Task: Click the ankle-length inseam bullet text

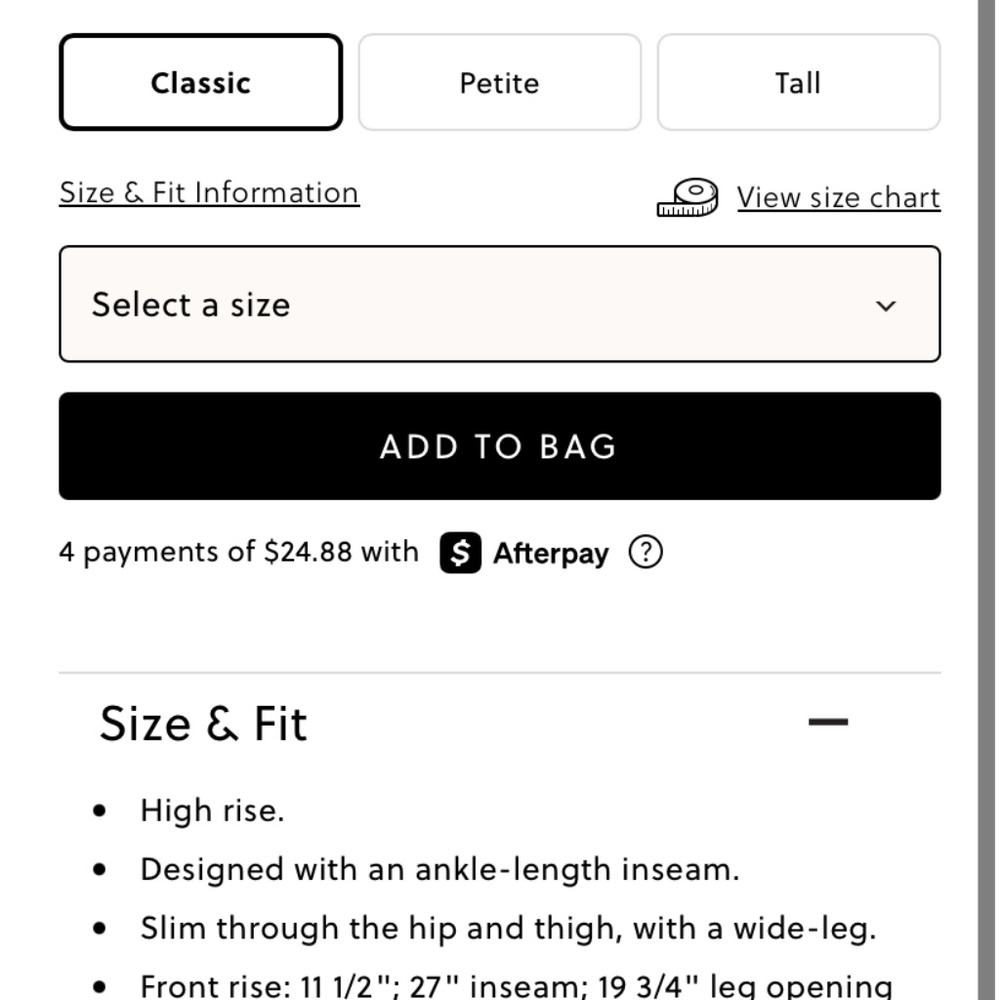Action: point(439,870)
